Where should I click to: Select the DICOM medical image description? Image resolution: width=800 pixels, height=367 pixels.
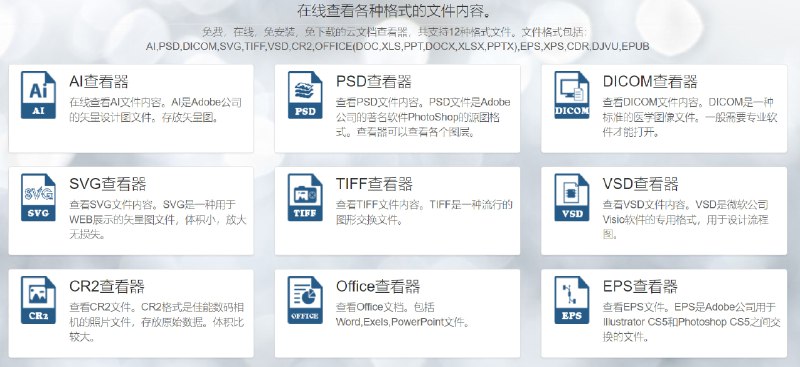coord(690,117)
